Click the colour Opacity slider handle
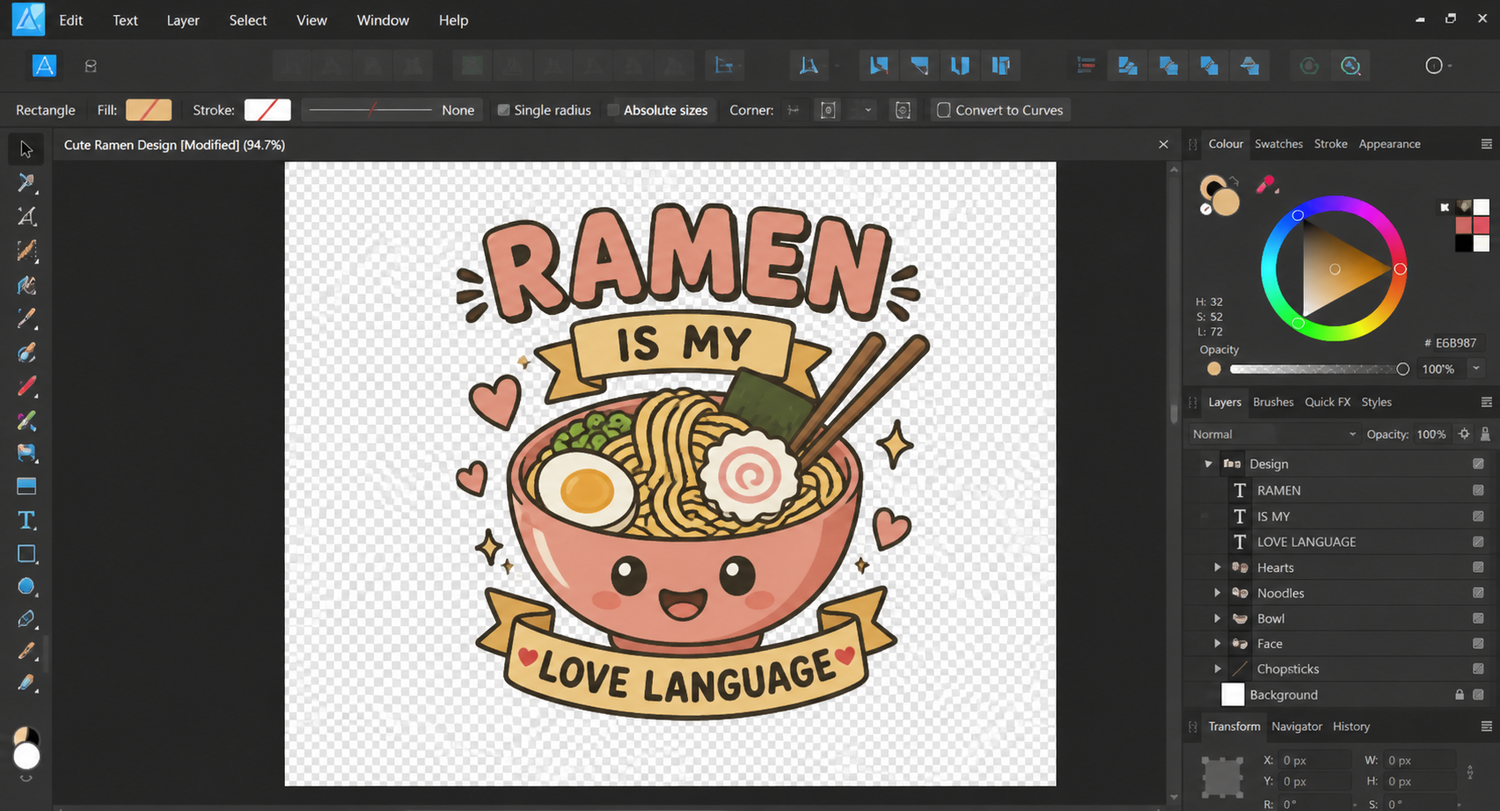The width and height of the screenshot is (1500, 811). tap(1403, 369)
